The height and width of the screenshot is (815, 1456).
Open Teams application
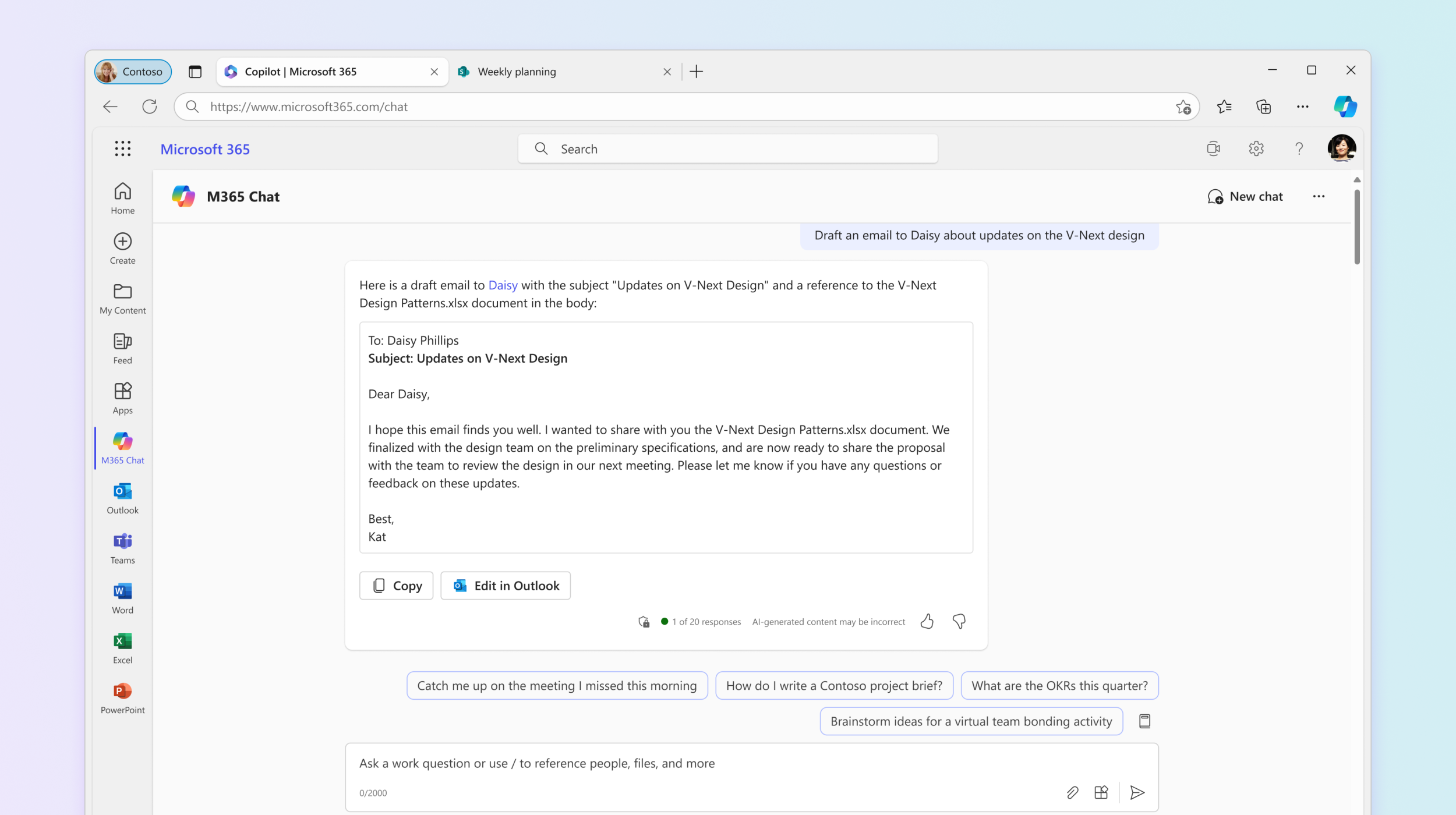pos(122,547)
